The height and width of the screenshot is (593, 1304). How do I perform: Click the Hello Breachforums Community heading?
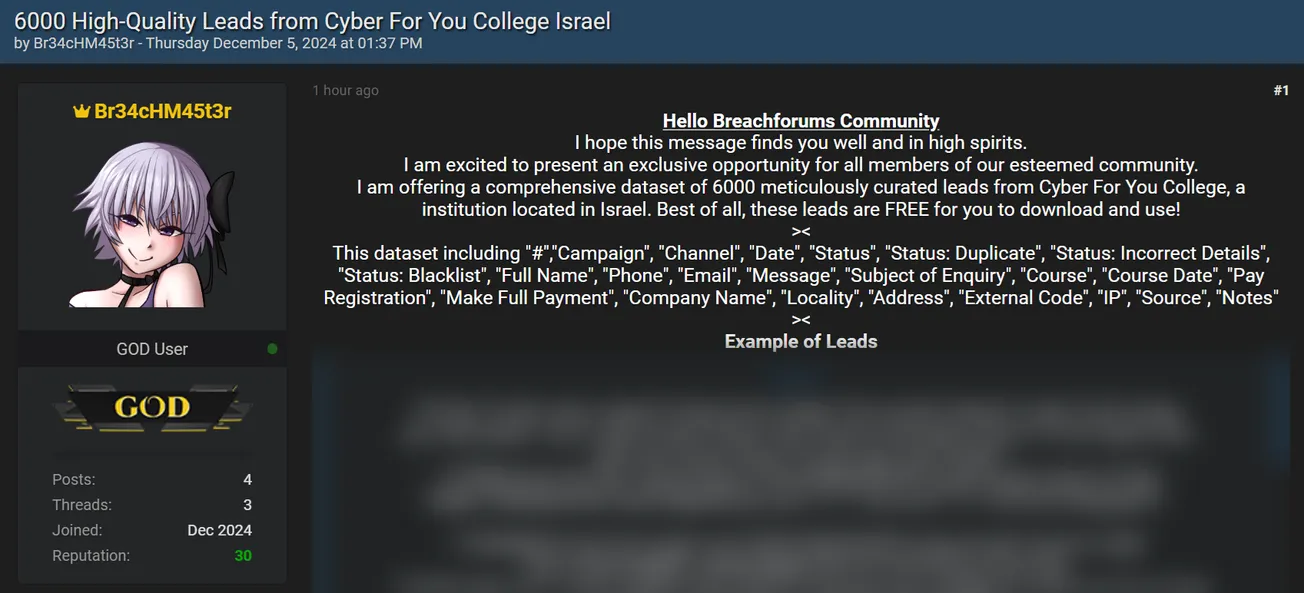(x=800, y=120)
